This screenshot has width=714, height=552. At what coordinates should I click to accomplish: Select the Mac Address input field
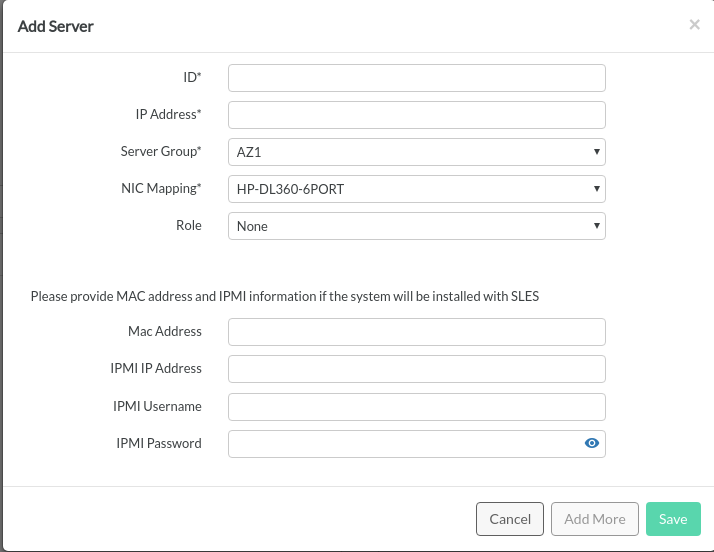point(416,332)
